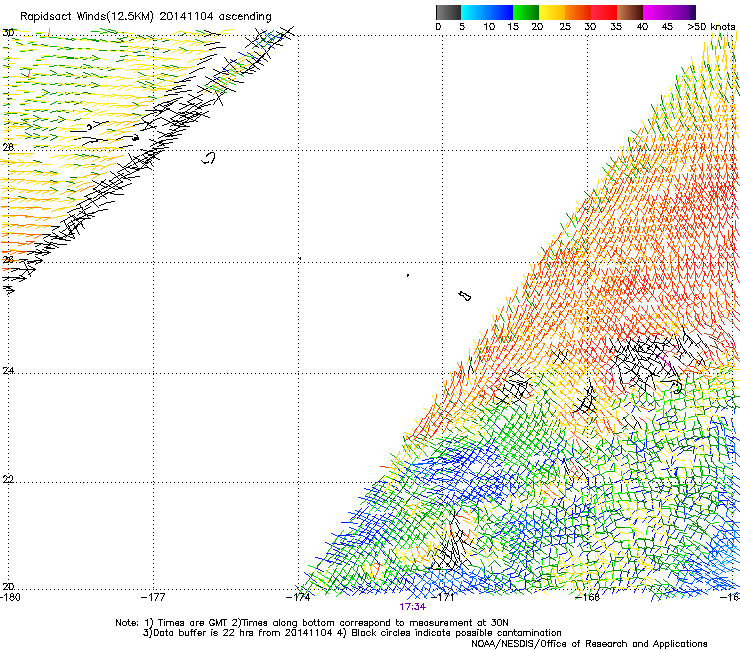
Task: Click the legend label '15'
Action: [x=513, y=27]
